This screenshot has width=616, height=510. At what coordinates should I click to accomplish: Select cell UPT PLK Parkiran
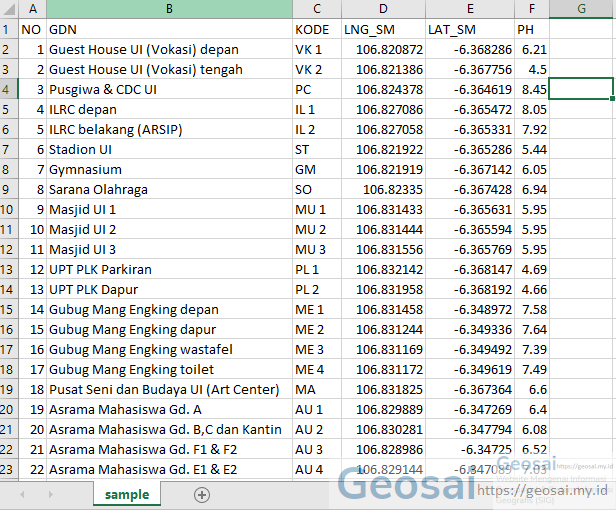169,269
